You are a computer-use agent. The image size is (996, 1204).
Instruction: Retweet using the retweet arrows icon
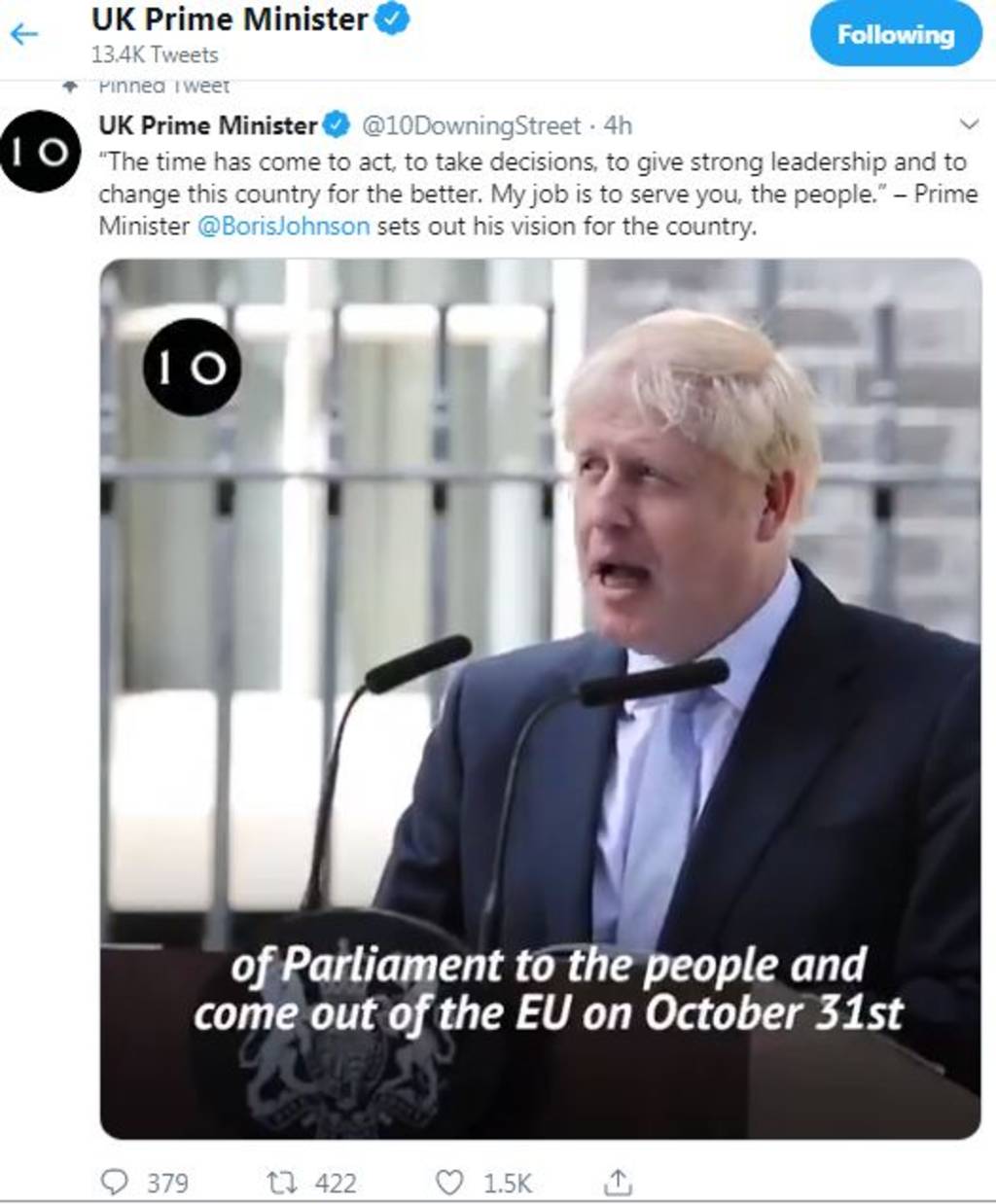click(x=281, y=1182)
